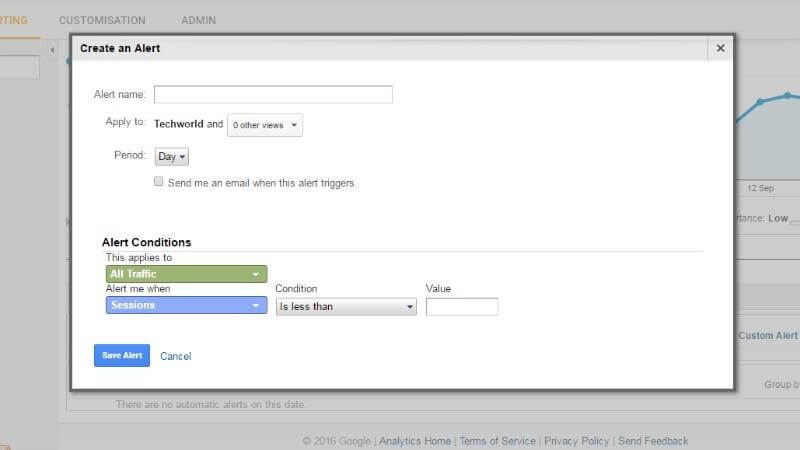Open the 0 other views dropdown
This screenshot has width=800, height=450.
coord(265,125)
